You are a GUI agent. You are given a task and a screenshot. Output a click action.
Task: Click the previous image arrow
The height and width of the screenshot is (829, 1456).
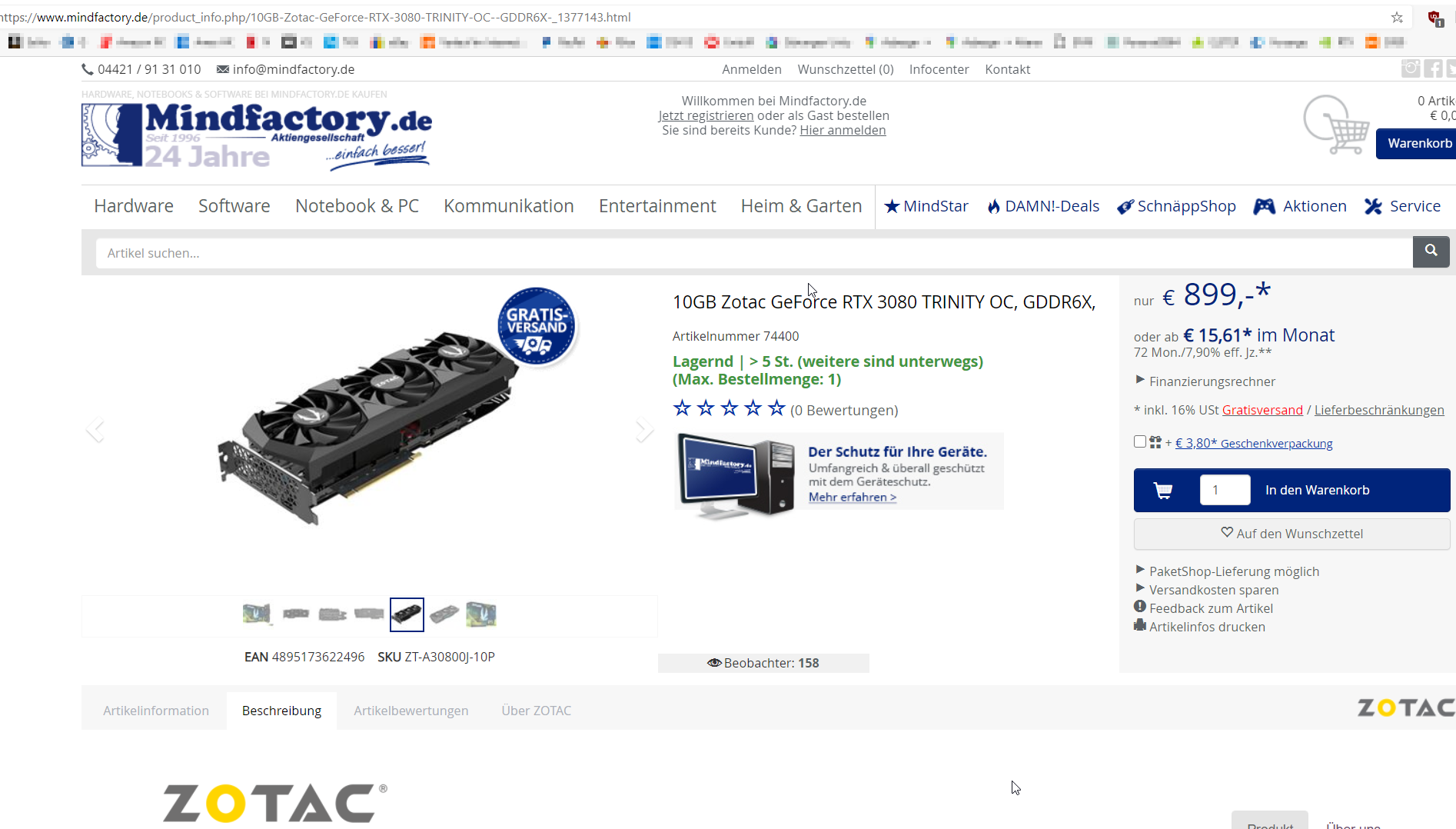[95, 429]
